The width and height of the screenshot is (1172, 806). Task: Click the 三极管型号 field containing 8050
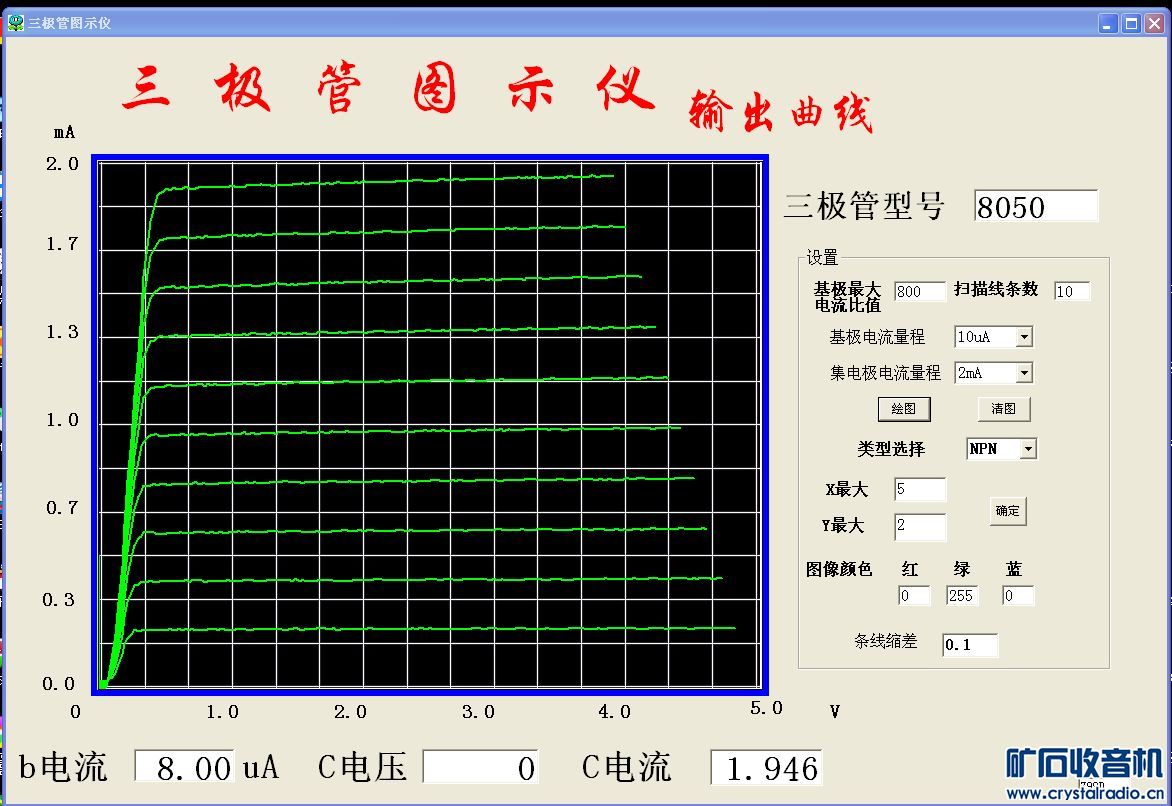point(1035,206)
